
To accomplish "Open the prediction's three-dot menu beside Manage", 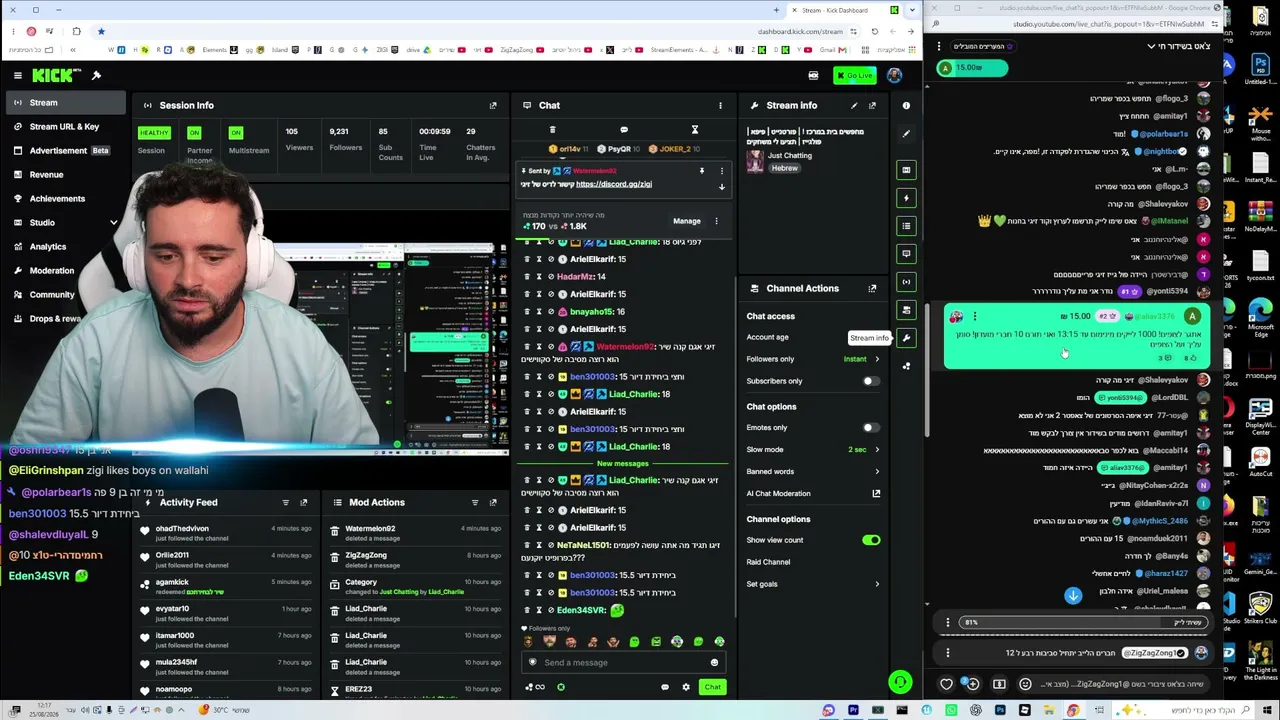I will [x=716, y=221].
